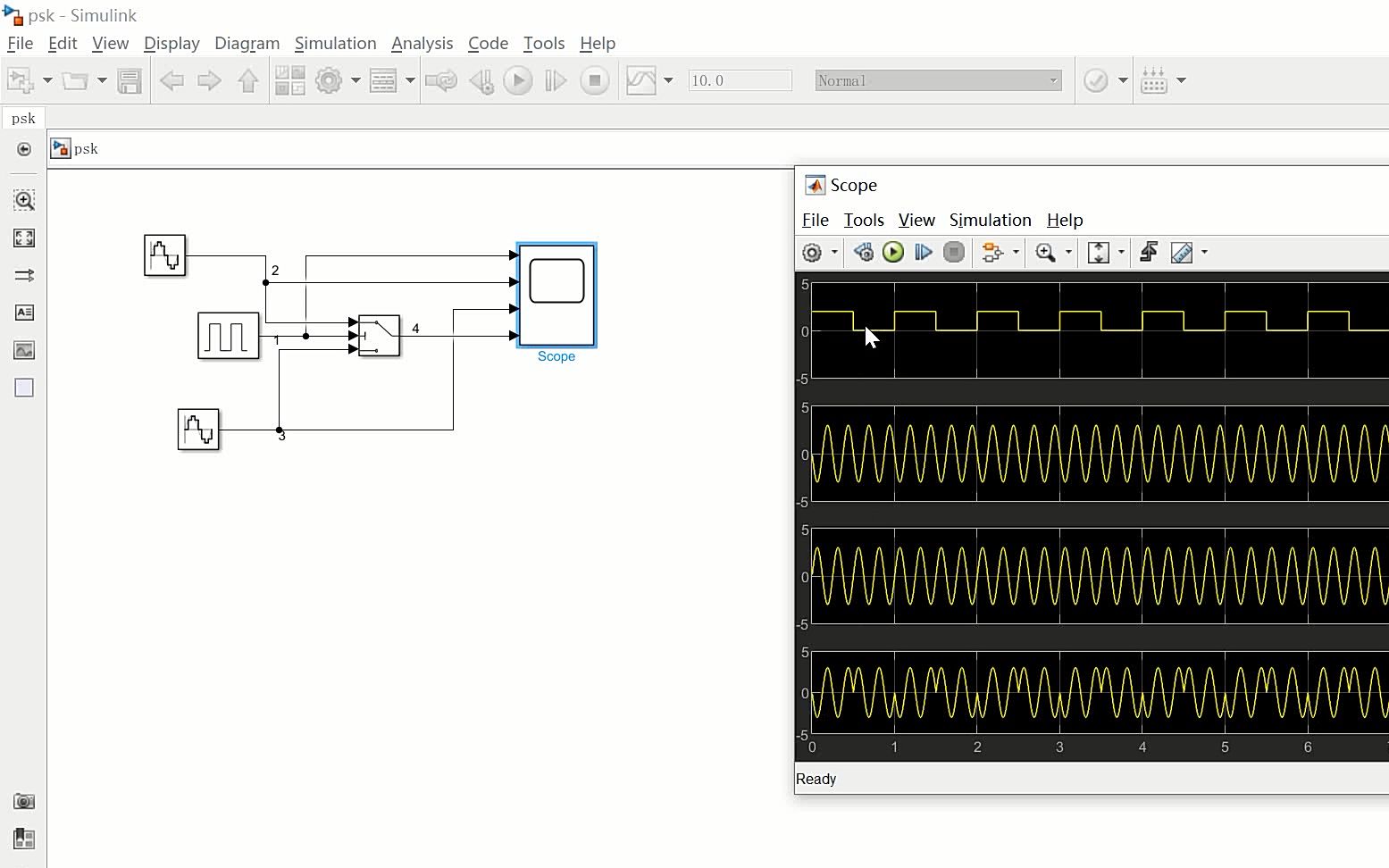The image size is (1389, 868).
Task: Open the Simulink Simulation menu
Action: [335, 43]
